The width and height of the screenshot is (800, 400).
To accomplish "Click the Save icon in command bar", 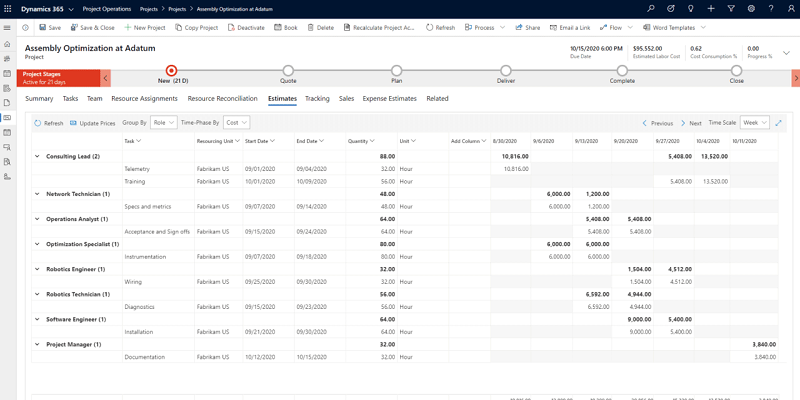I will click(x=42, y=28).
